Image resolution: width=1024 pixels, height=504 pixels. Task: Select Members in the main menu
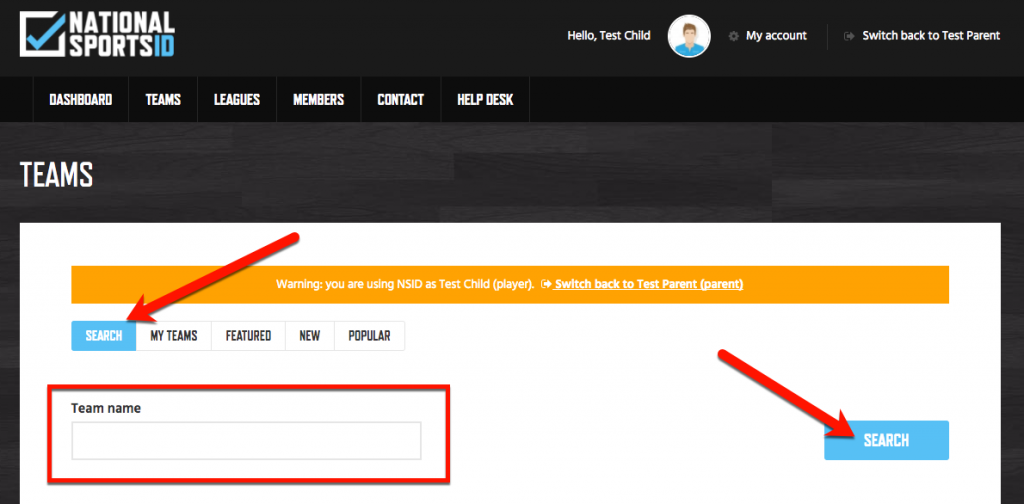[319, 99]
